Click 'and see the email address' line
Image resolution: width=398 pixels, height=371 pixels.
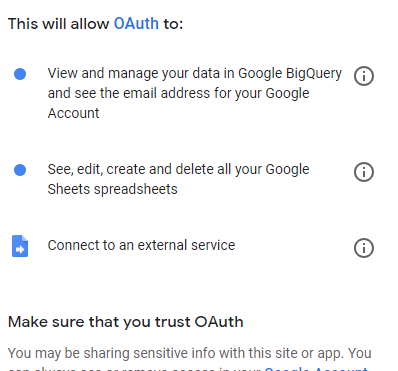click(x=178, y=93)
